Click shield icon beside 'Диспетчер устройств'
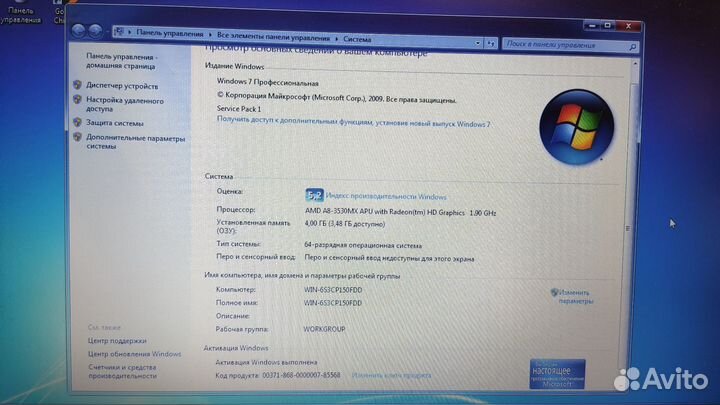This screenshot has height=405, width=720. click(x=77, y=84)
